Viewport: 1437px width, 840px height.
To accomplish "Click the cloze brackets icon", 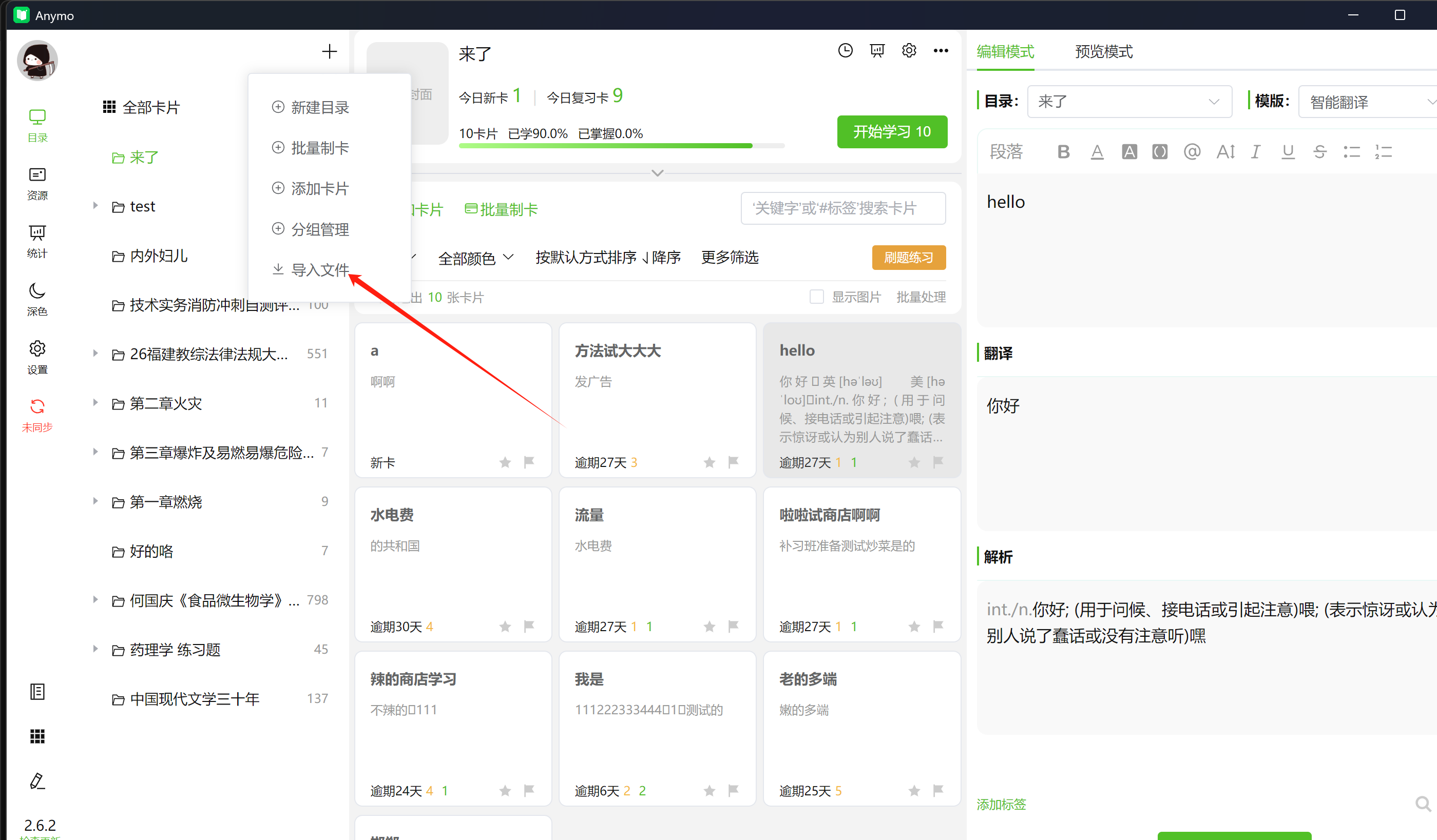I will coord(1160,151).
